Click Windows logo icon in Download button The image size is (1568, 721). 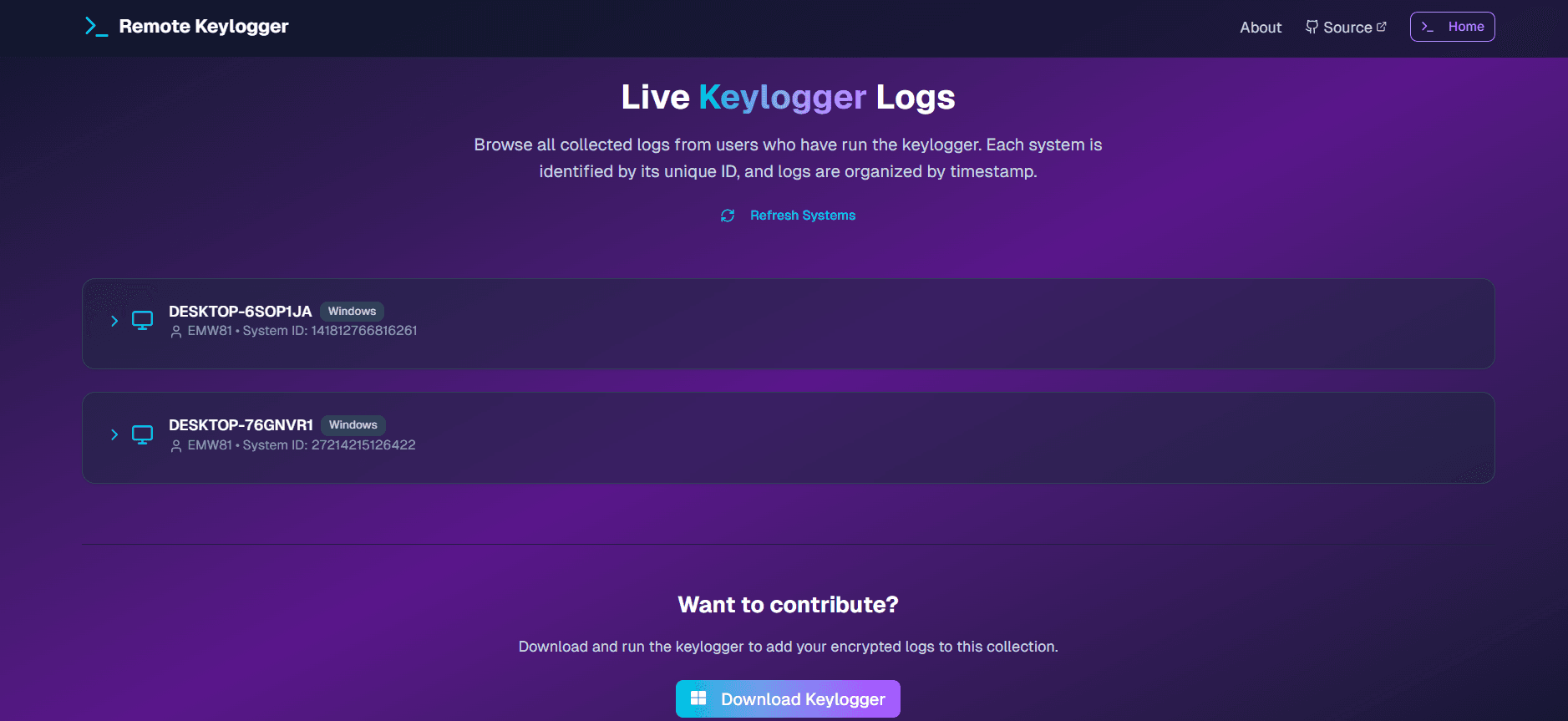[x=698, y=698]
